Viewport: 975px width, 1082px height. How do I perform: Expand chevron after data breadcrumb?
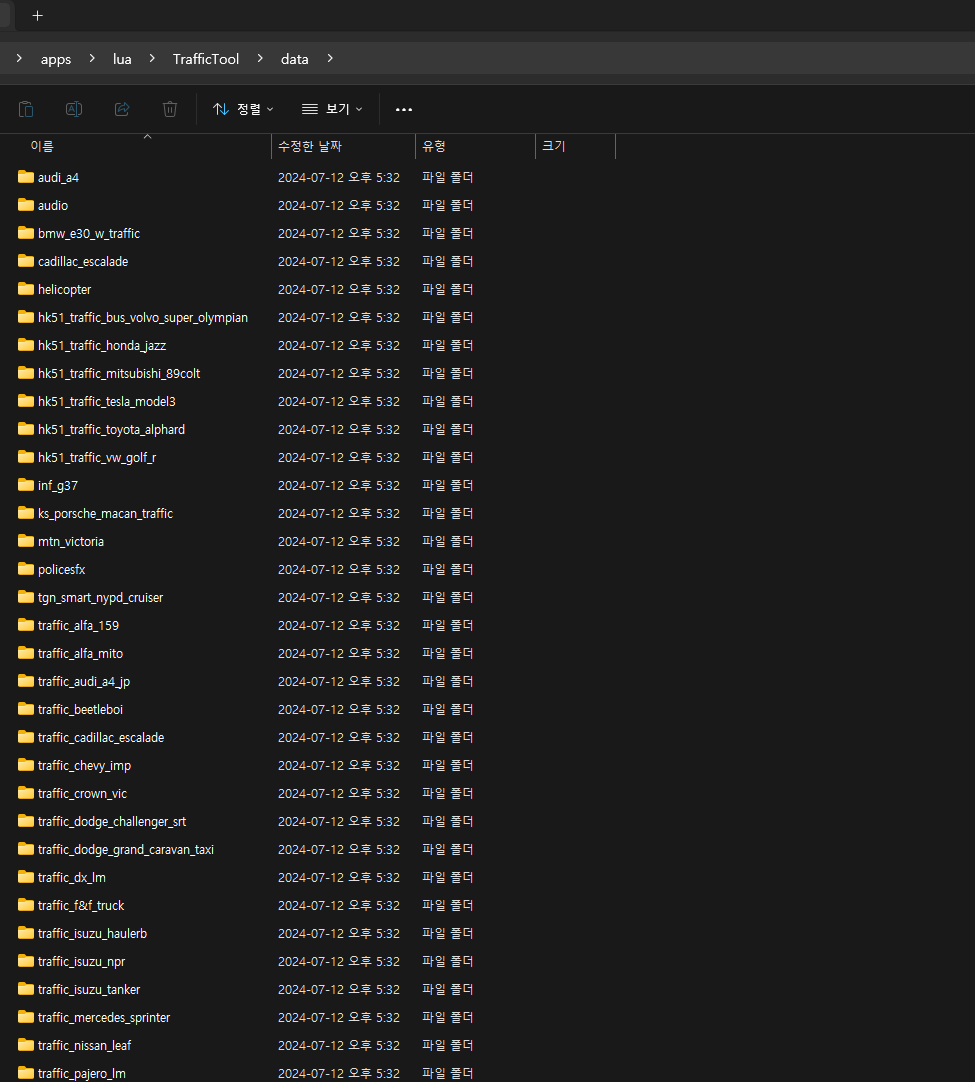[330, 59]
